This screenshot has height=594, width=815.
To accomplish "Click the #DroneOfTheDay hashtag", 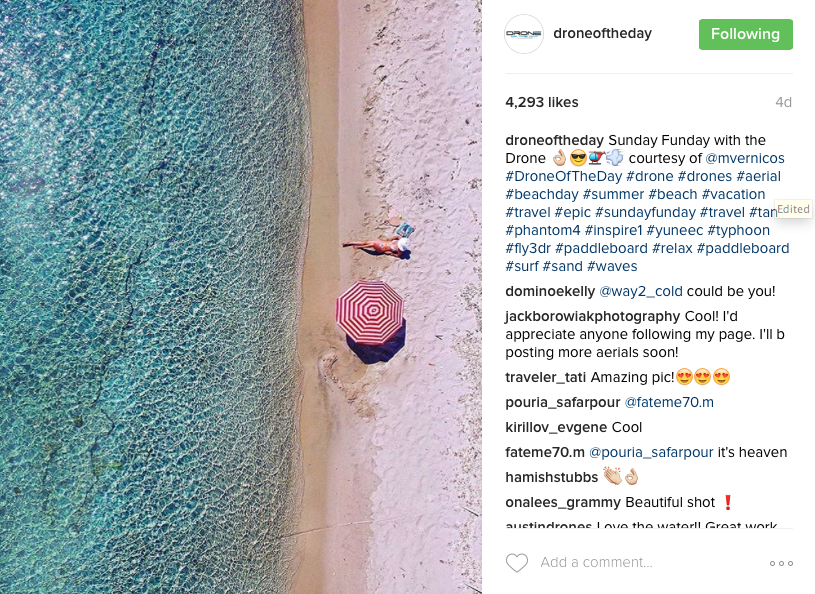I will 563,176.
